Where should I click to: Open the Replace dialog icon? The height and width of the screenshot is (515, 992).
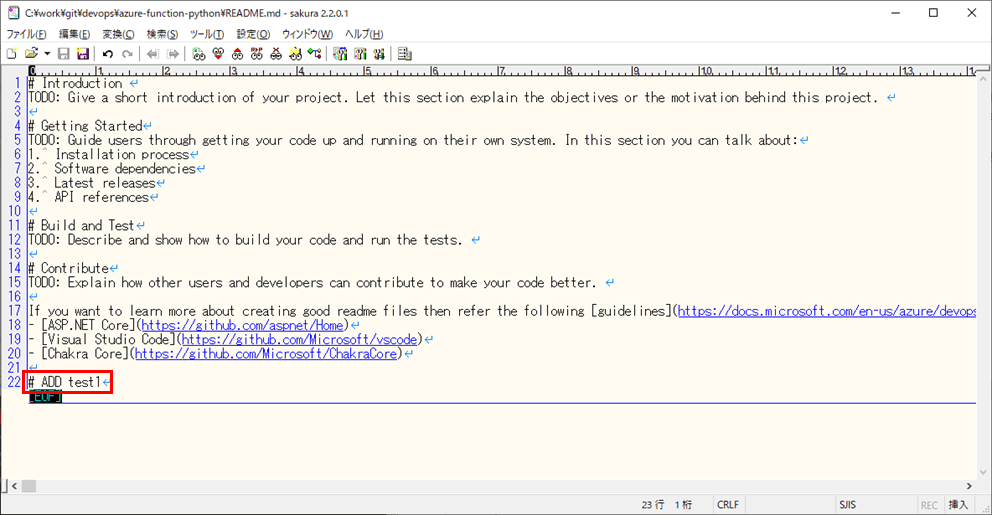tap(256, 54)
